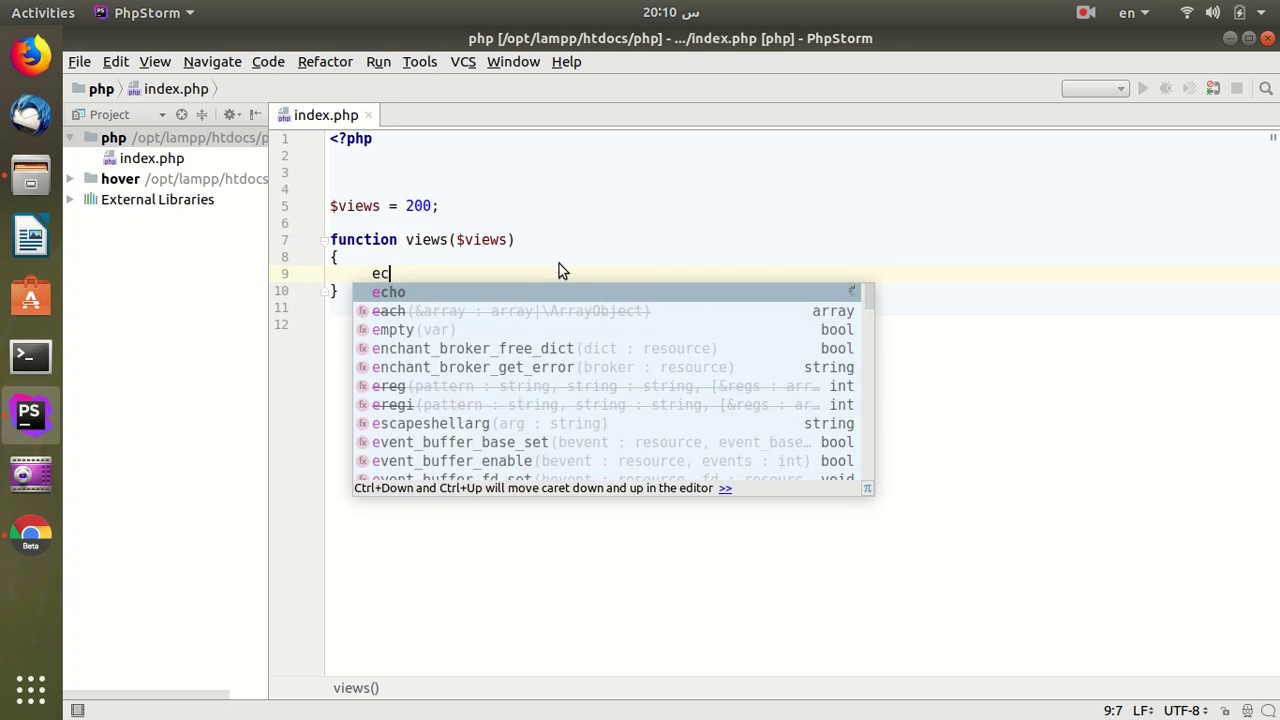Launch Firefox from the dock
Image resolution: width=1280 pixels, height=720 pixels.
[31, 56]
